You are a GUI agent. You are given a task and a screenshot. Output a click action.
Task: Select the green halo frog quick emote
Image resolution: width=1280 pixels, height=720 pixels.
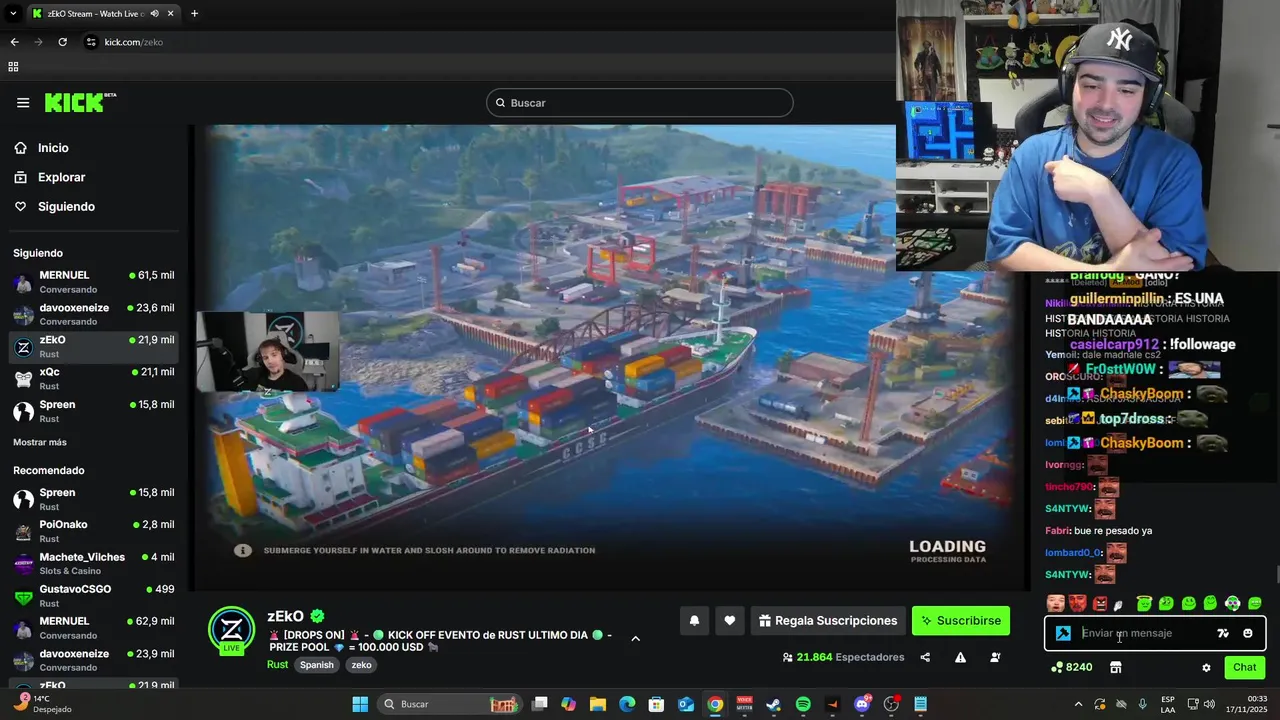pos(1144,603)
